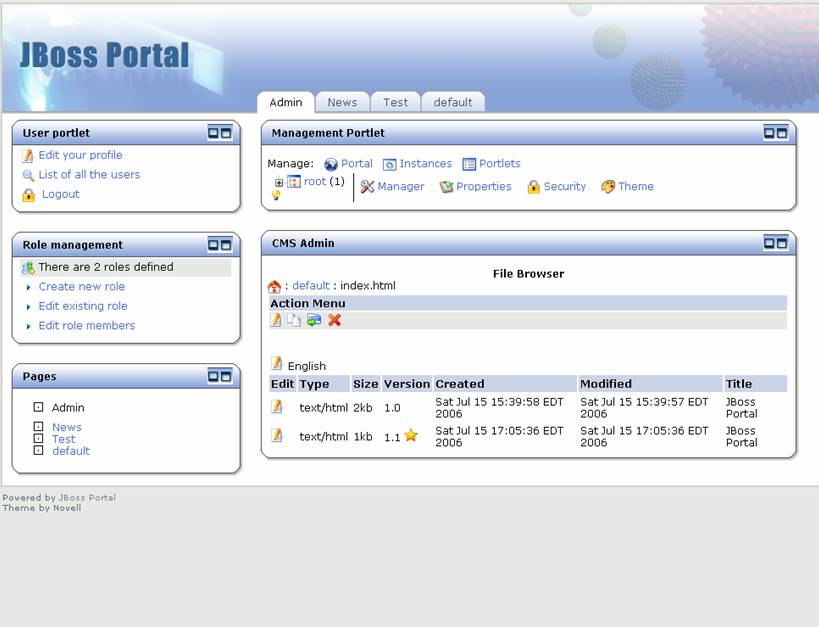Viewport: 819px width, 627px height.
Task: Click the Manager tools icon
Action: tap(367, 187)
